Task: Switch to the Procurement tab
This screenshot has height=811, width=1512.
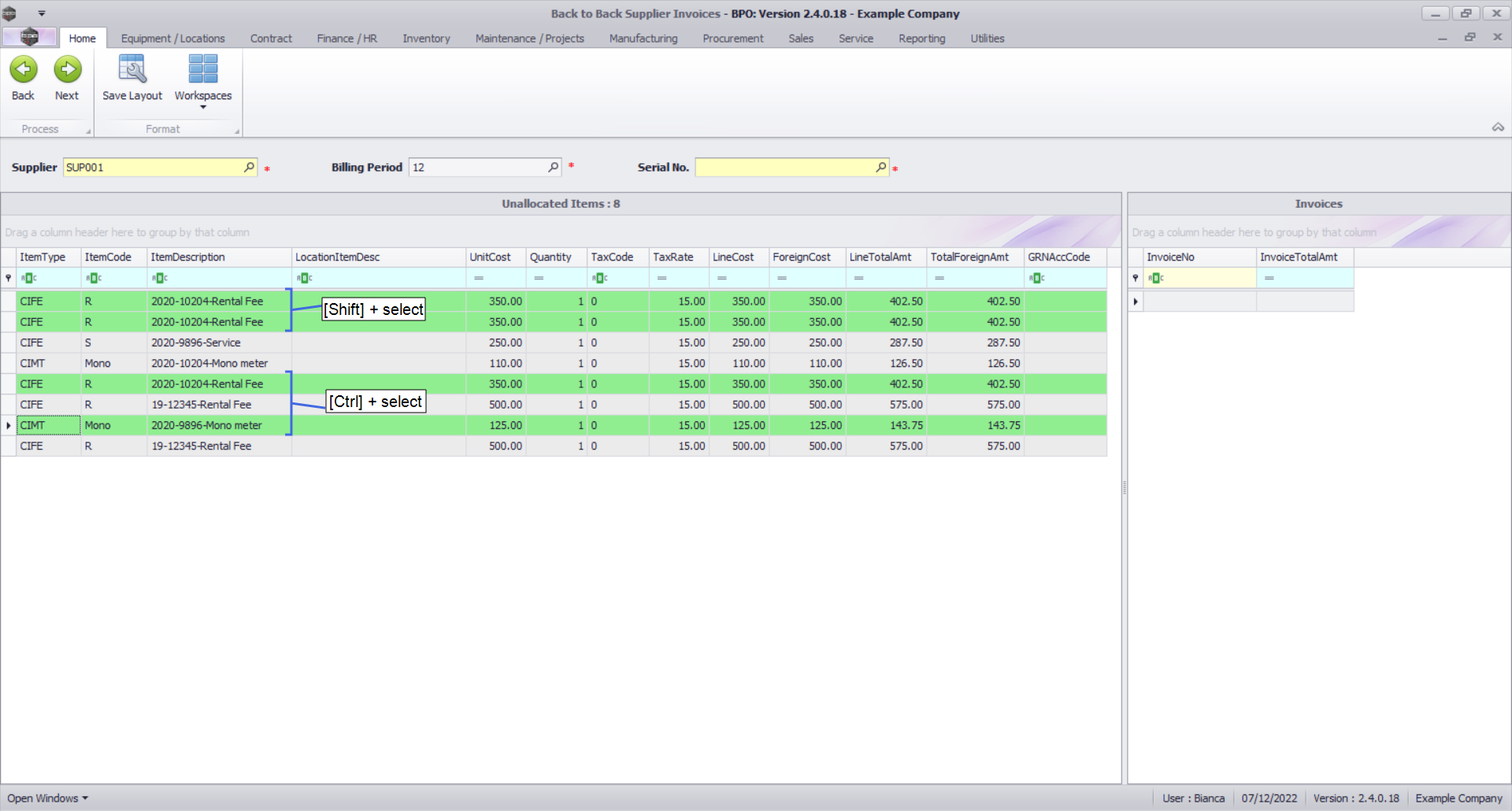Action: [732, 39]
